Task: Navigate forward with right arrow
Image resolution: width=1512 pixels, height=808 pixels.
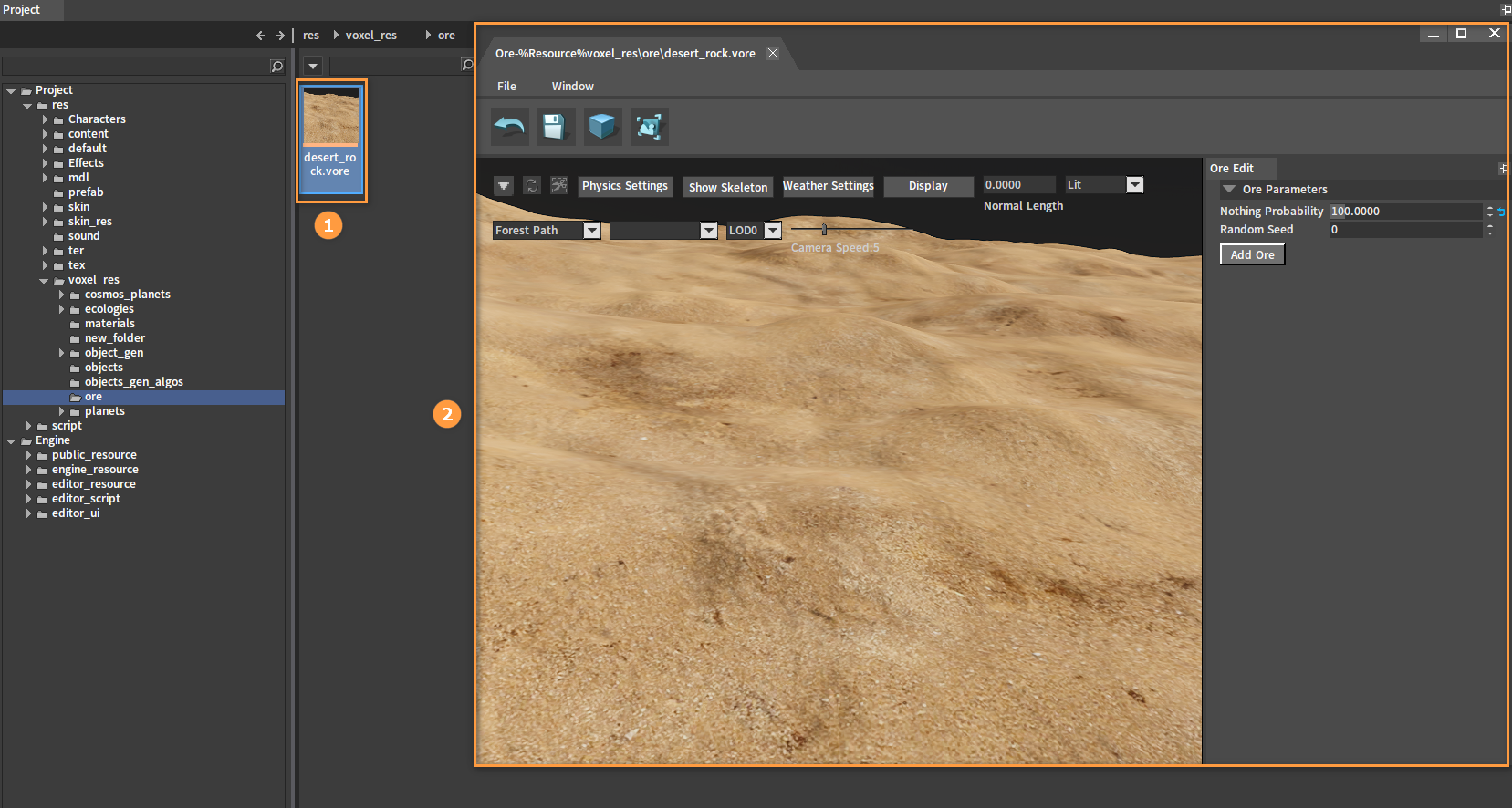Action: (x=280, y=36)
